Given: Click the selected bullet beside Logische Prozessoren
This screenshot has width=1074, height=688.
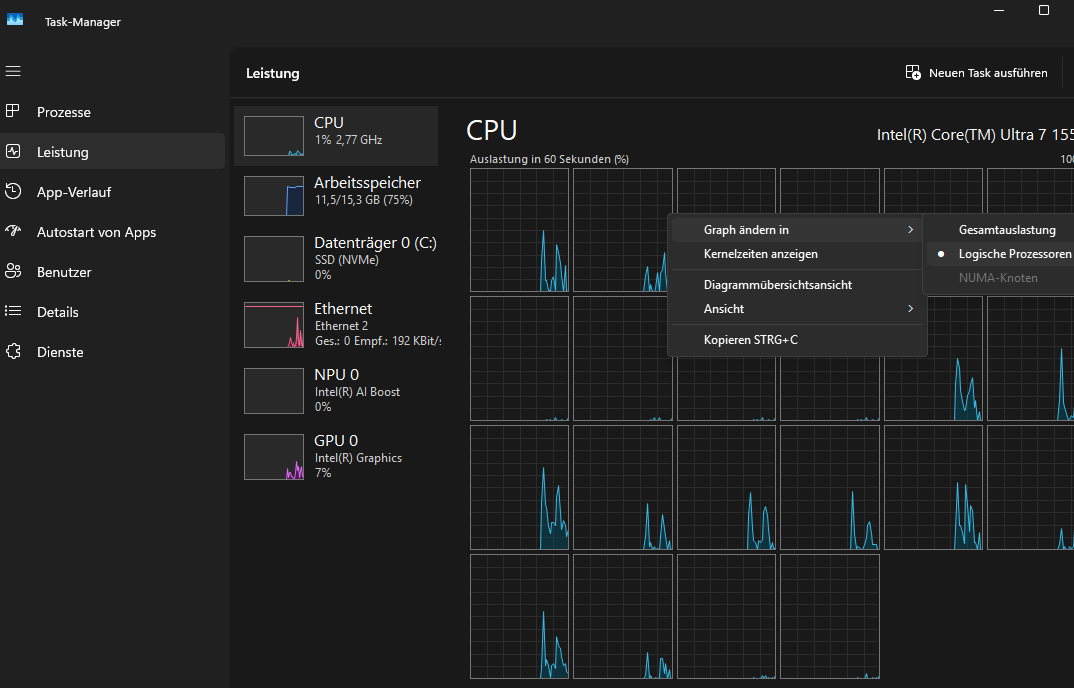Looking at the screenshot, I should point(941,254).
